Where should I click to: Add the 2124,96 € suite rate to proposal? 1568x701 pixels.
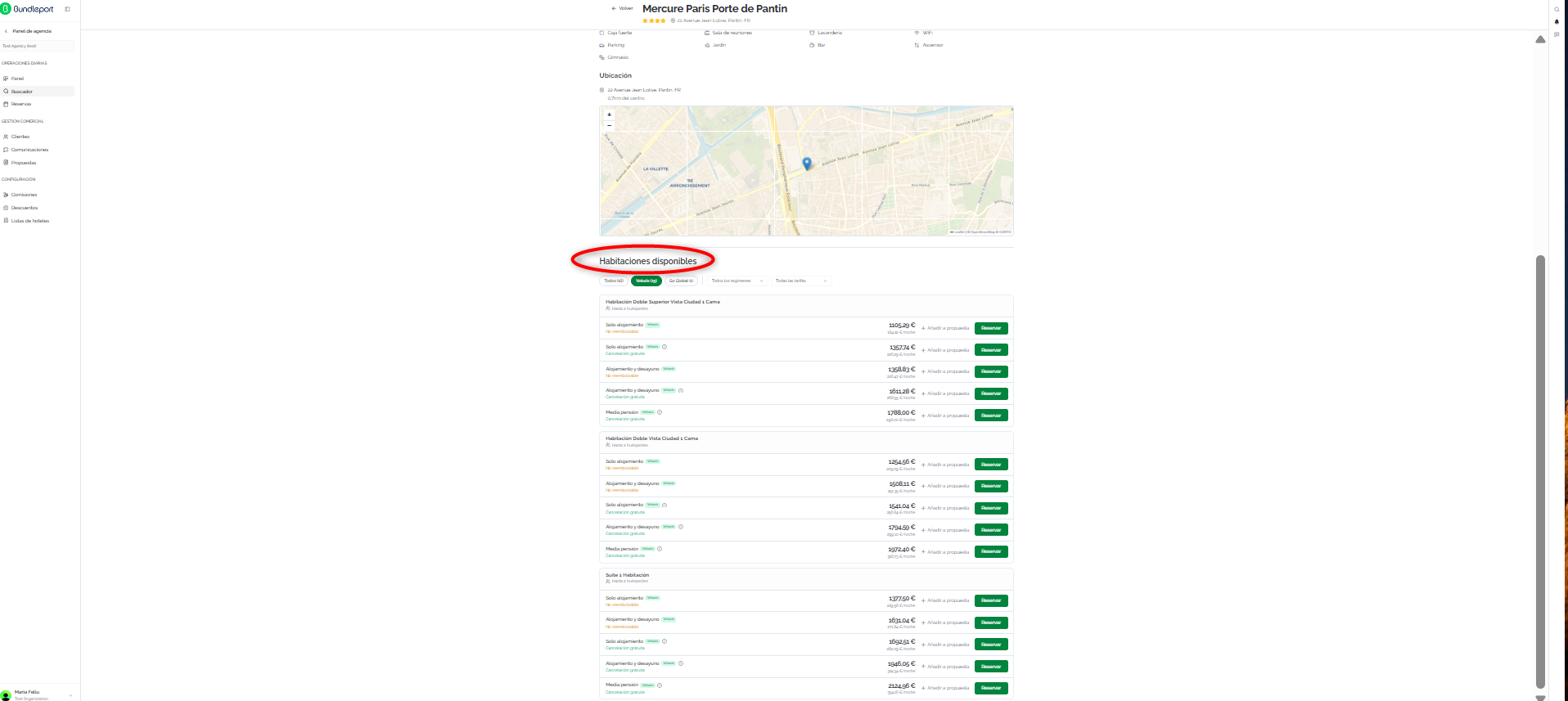[945, 688]
